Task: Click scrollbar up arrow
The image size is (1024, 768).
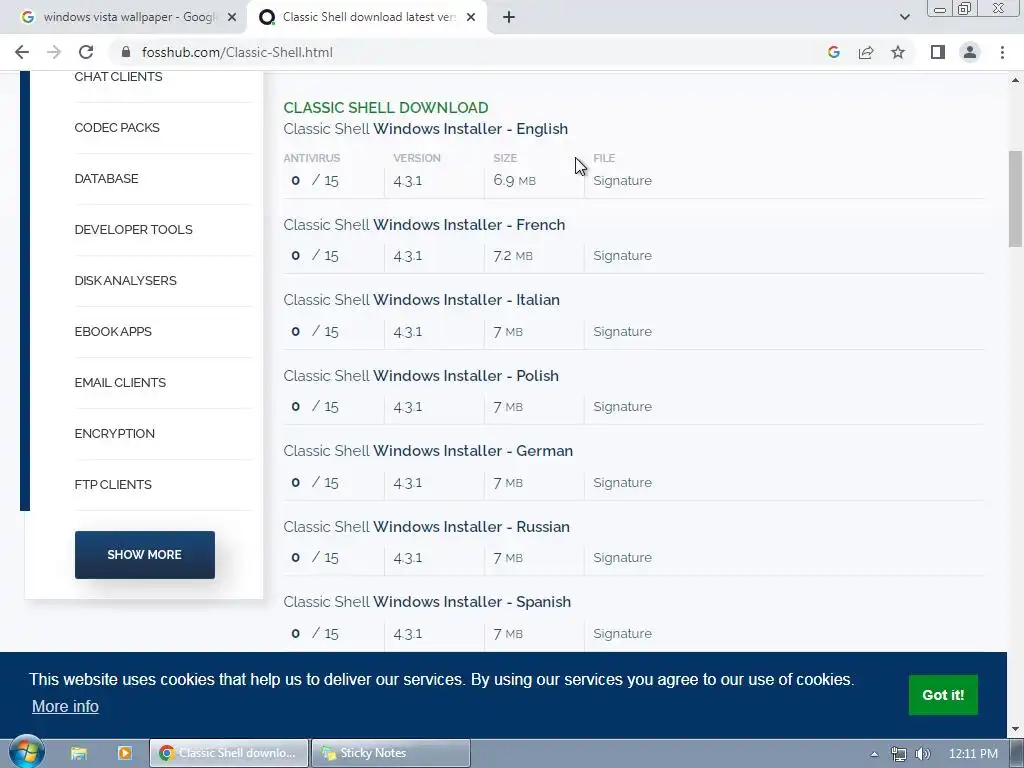Action: tap(1016, 80)
